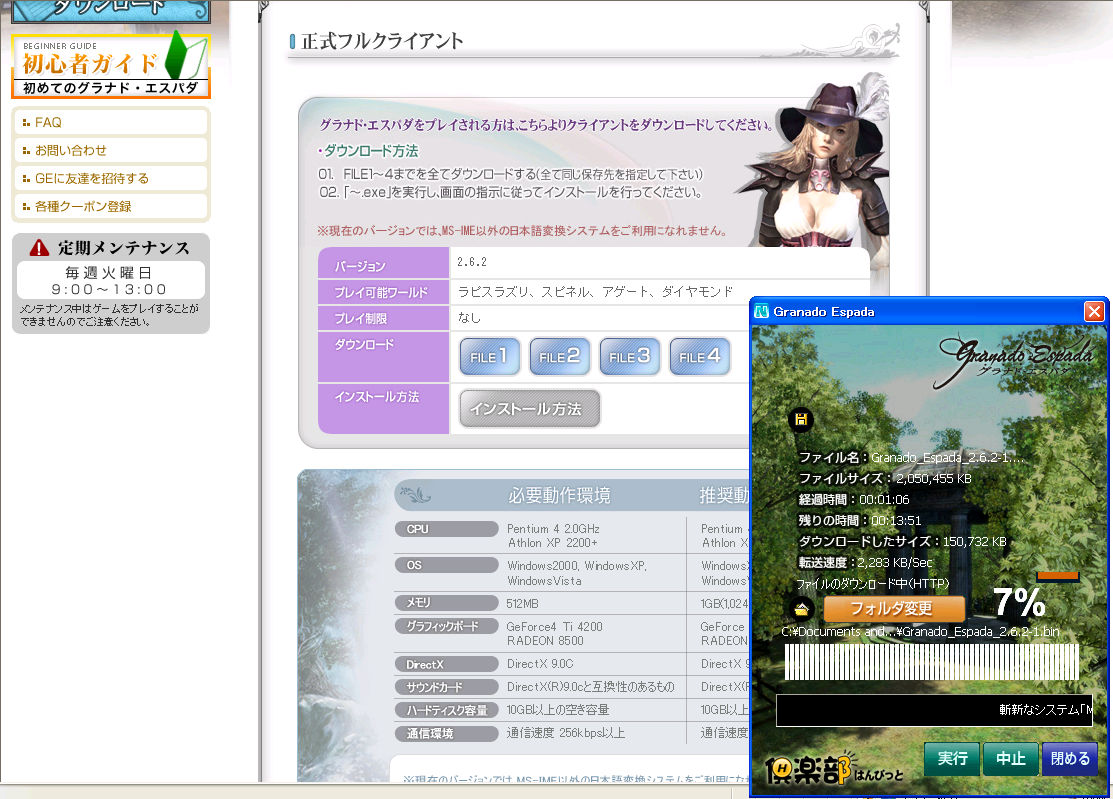Close the Granado Espada downloader window
Screen dimensions: 1113x799
[1094, 311]
